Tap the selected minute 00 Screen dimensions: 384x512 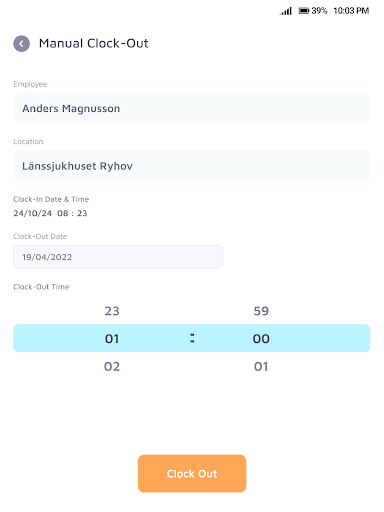tap(261, 339)
